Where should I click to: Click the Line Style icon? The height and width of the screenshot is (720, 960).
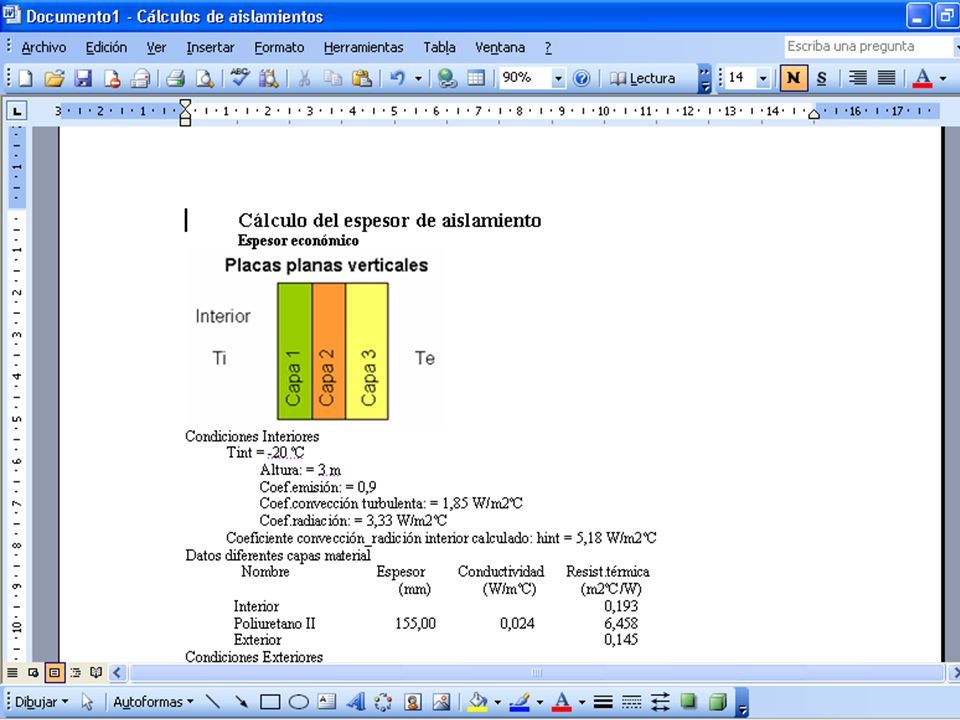click(x=603, y=702)
